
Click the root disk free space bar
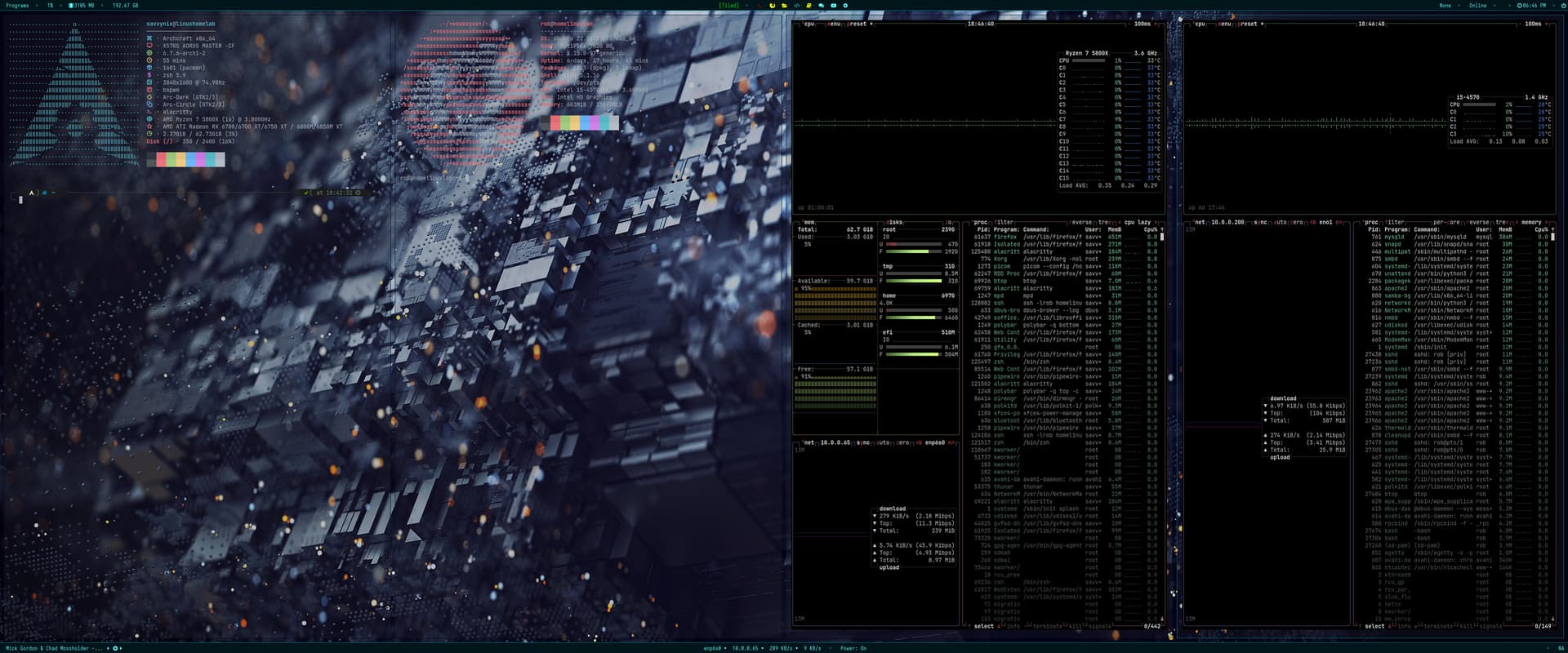click(x=913, y=251)
